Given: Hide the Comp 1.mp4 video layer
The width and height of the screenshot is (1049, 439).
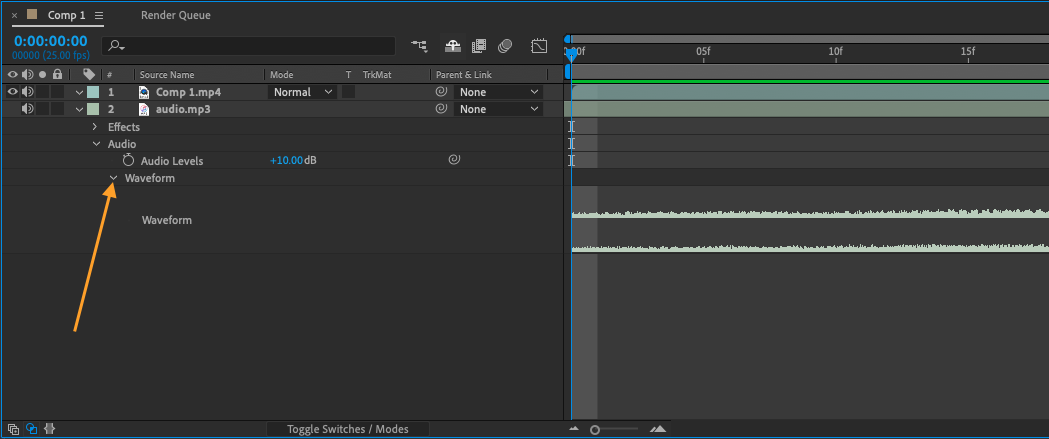Looking at the screenshot, I should tap(13, 92).
